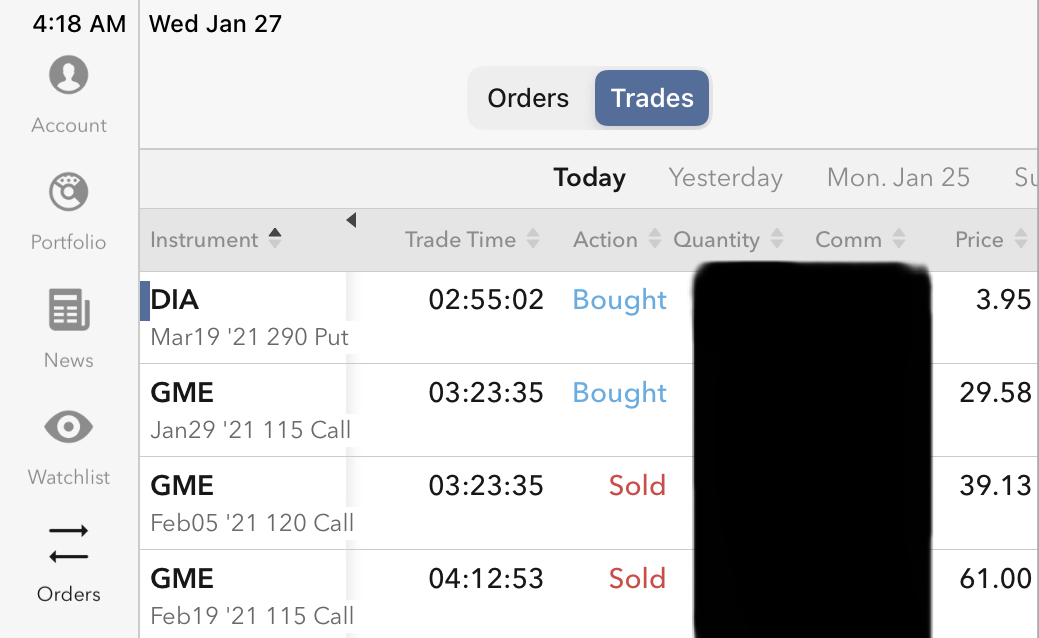This screenshot has height=638, width=1039.
Task: Show the Yesterday trades tab
Action: (x=725, y=178)
